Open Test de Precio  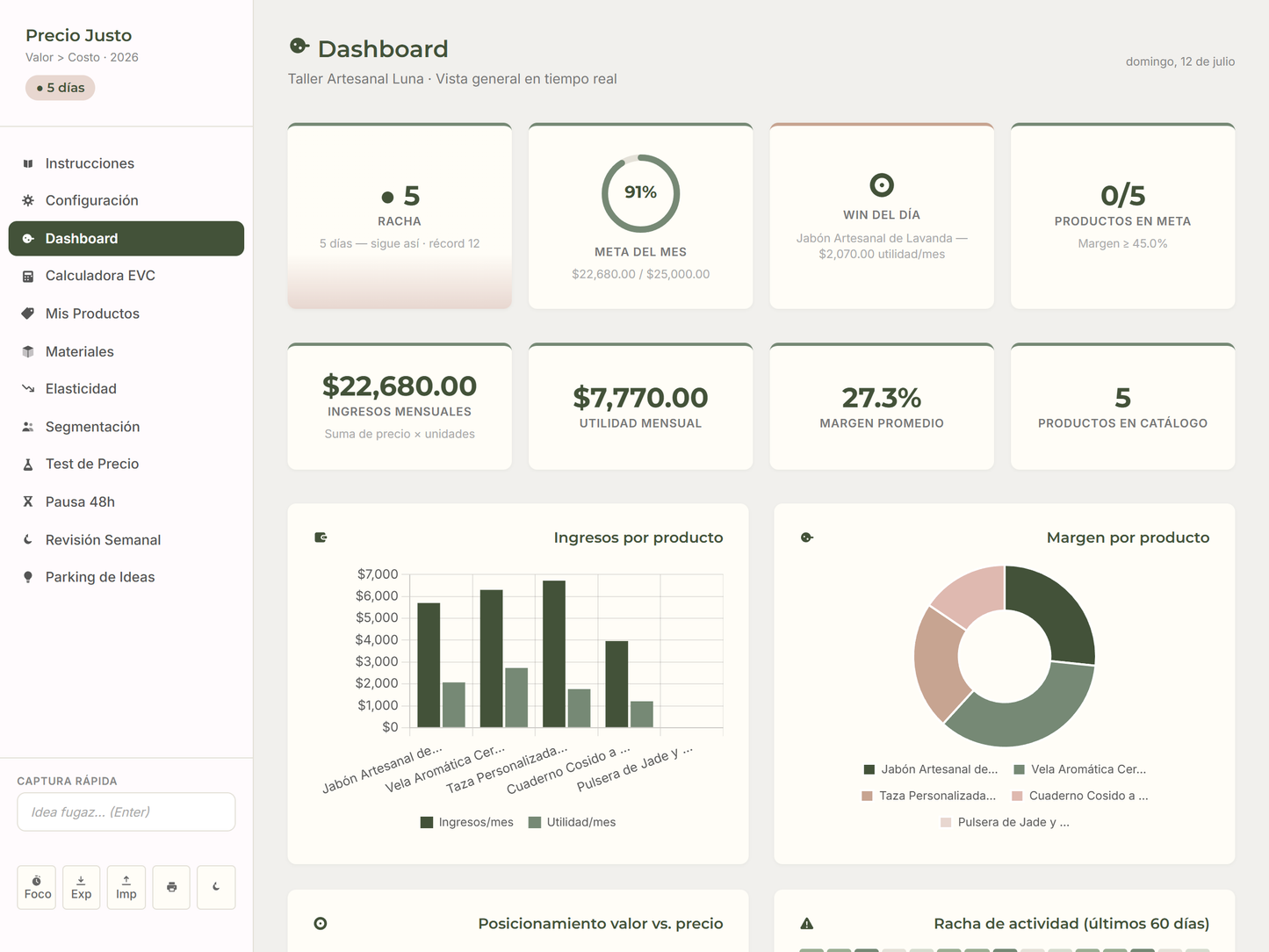pos(126,464)
